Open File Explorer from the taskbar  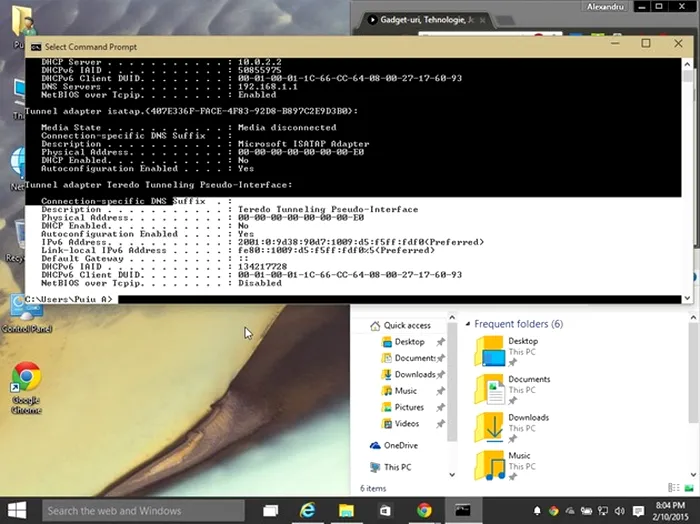pos(346,511)
